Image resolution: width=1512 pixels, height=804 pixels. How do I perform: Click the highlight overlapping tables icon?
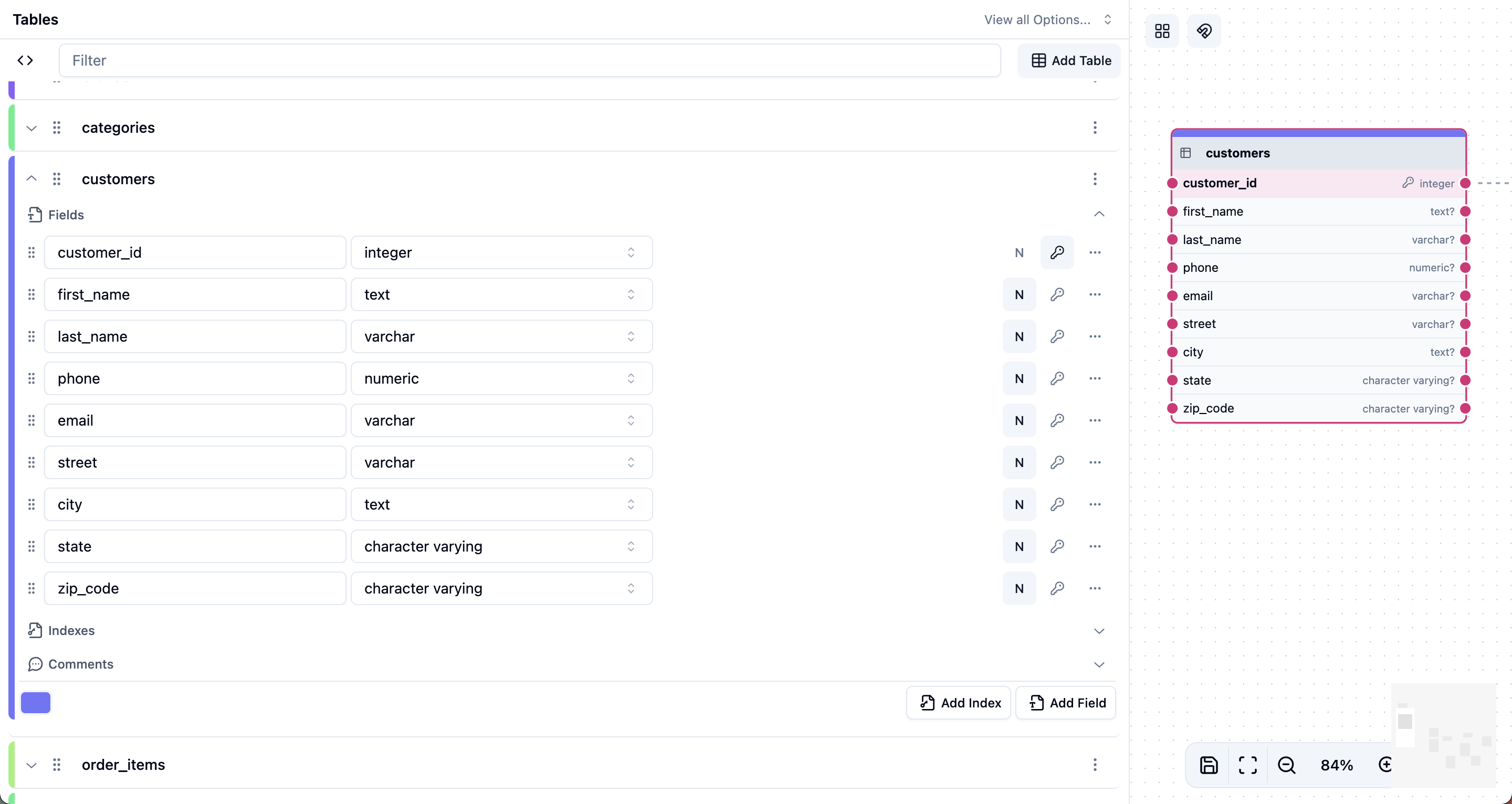[1203, 31]
